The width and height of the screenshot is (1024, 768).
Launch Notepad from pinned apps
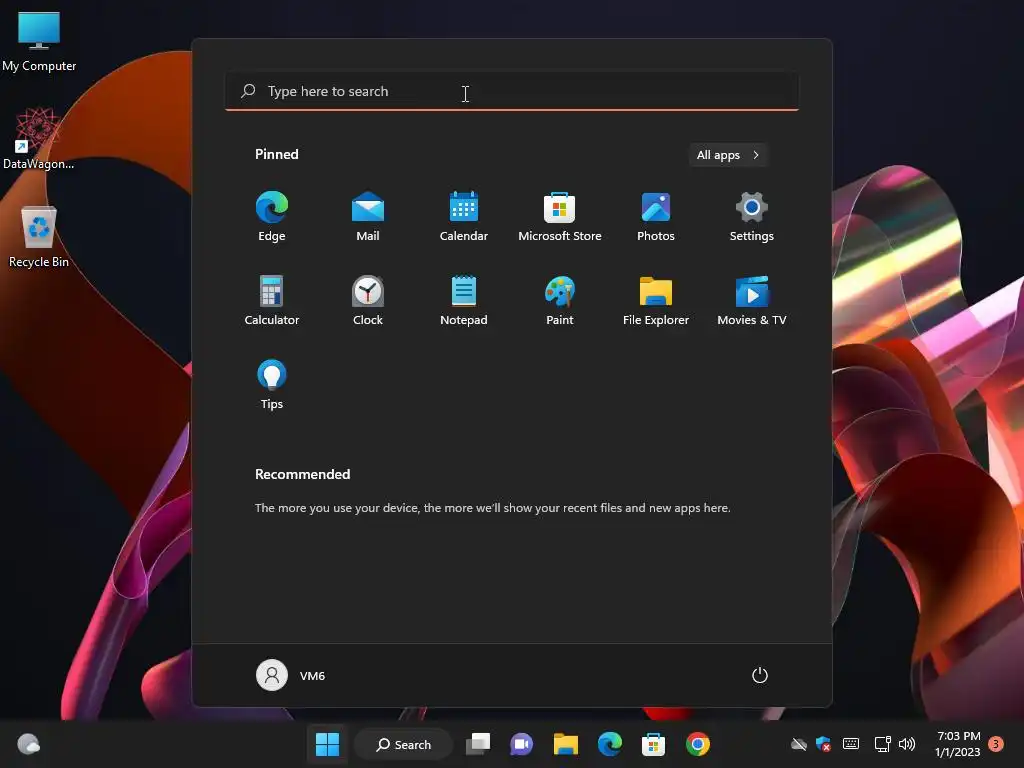(x=464, y=300)
